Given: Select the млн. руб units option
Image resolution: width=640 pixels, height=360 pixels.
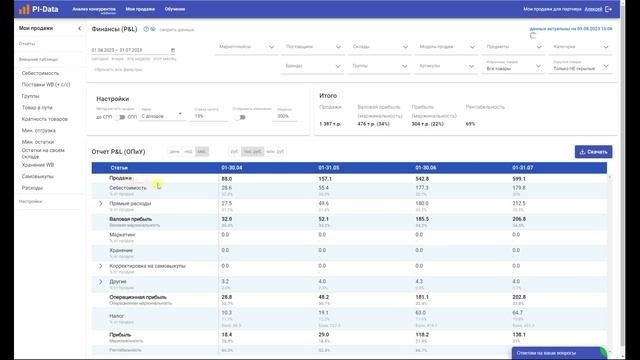Looking at the screenshot, I should [x=275, y=151].
